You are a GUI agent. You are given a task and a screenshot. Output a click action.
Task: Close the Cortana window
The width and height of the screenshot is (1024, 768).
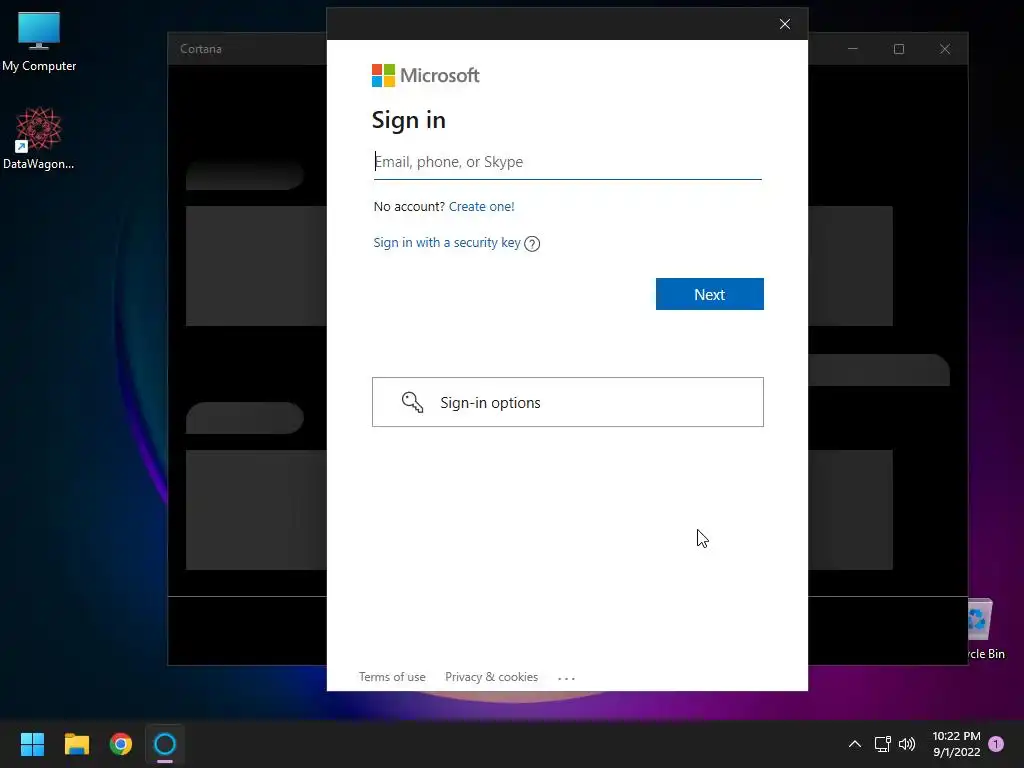tap(944, 49)
